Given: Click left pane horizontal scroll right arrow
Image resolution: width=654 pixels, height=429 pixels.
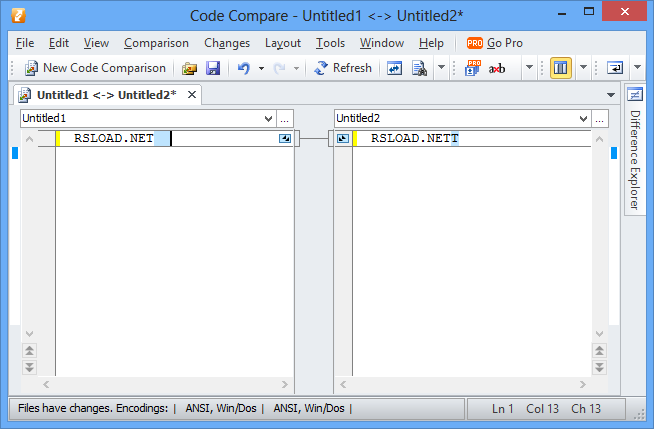Looking at the screenshot, I should 285,384.
